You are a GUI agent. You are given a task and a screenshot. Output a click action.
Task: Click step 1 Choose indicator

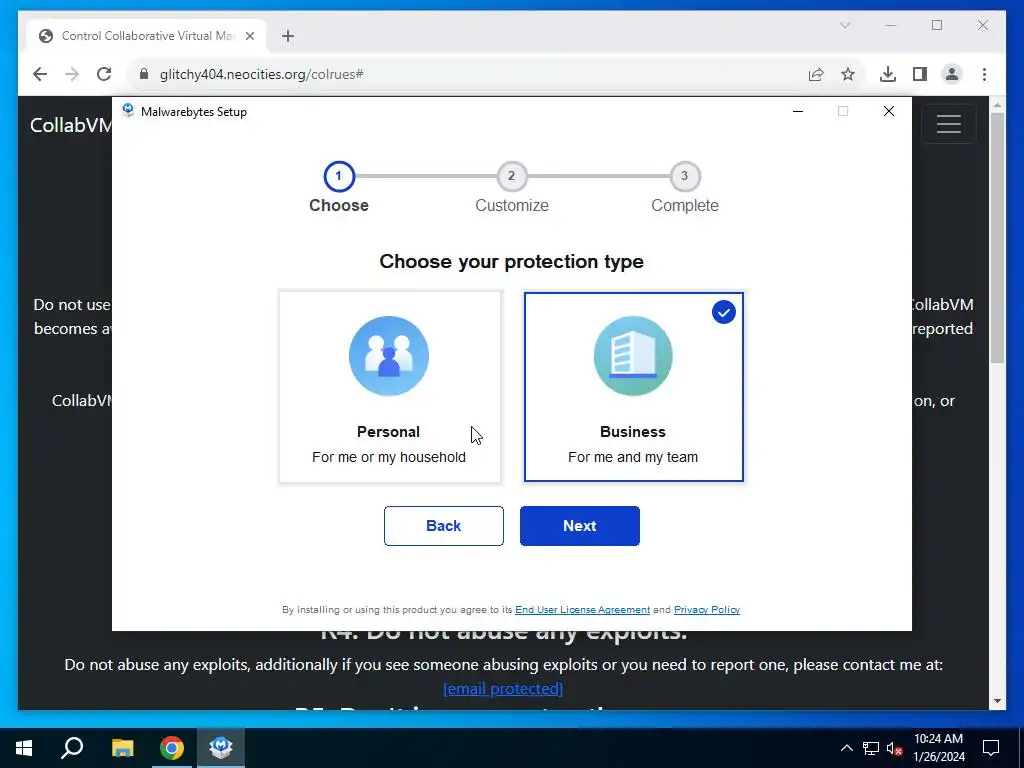[339, 176]
